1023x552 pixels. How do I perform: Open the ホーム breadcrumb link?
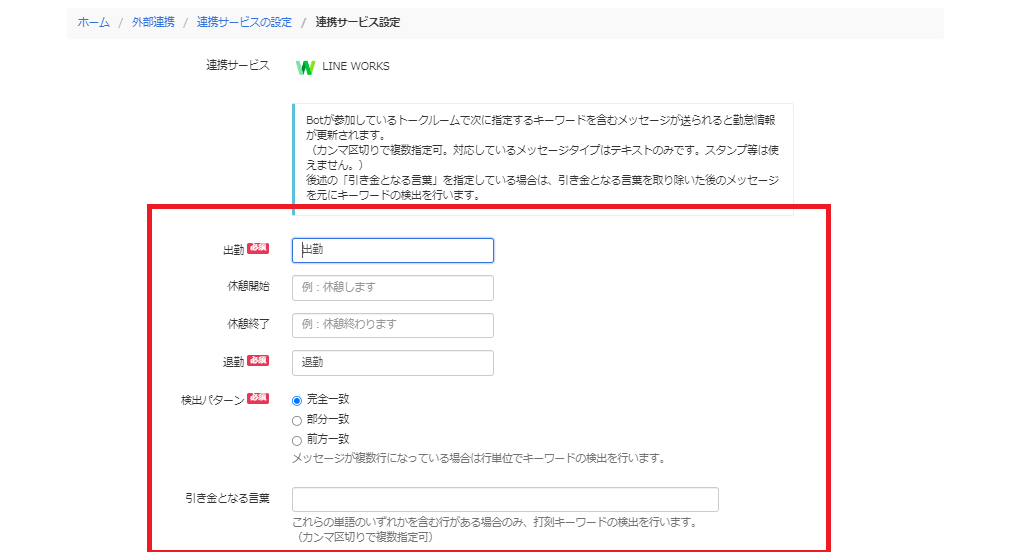[93, 22]
